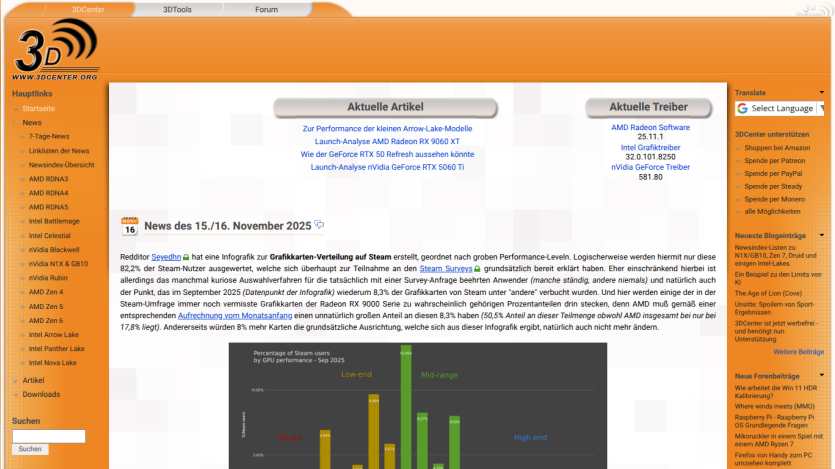
Task: Go to Startseite in main links
Action: 38,109
